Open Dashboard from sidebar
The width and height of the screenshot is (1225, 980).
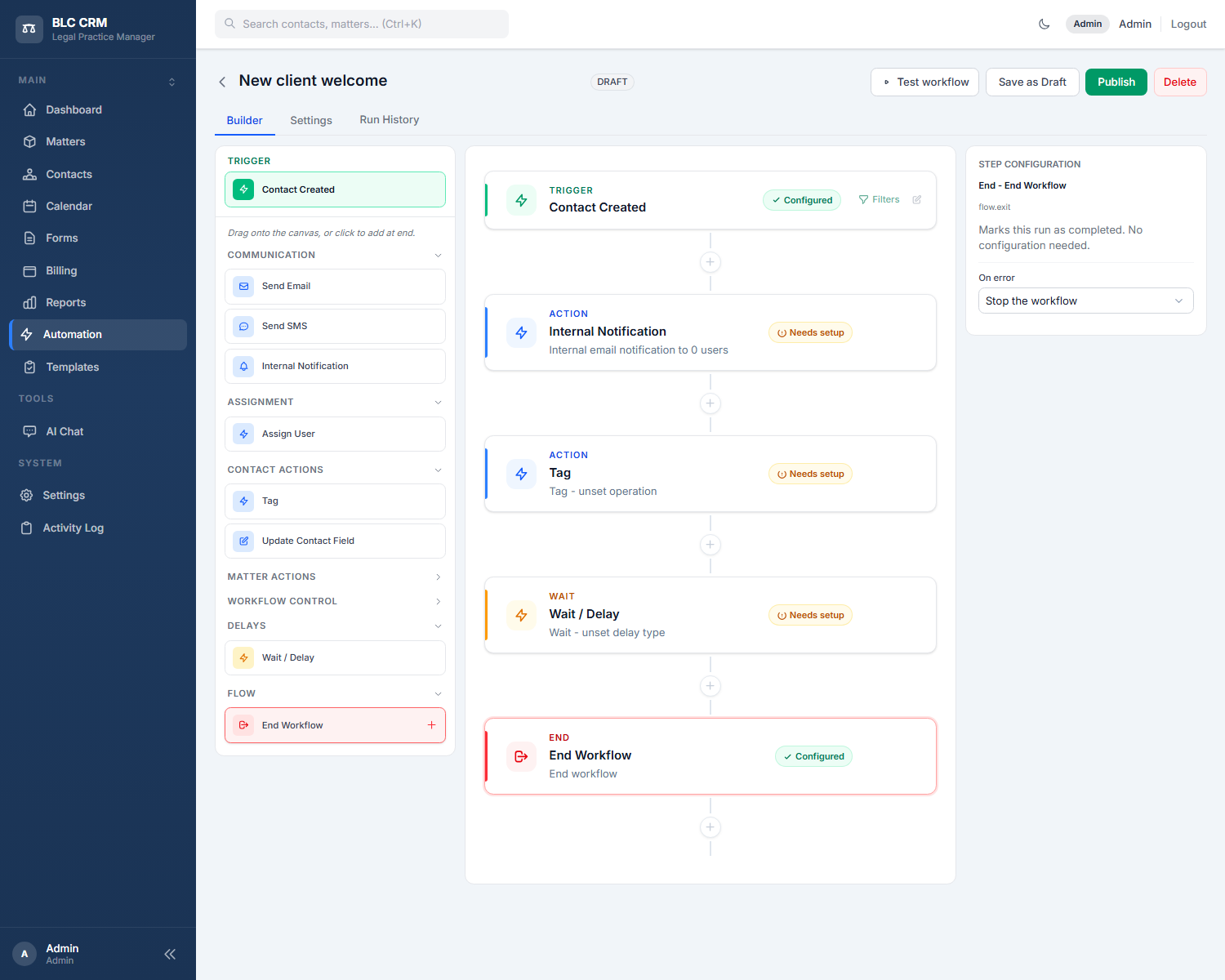98,109
